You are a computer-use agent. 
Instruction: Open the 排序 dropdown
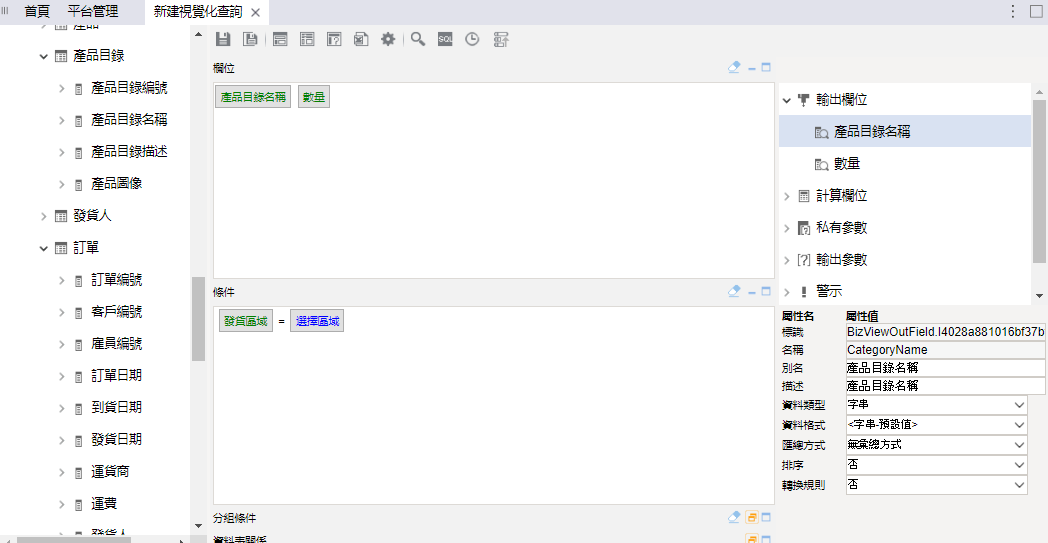coord(935,465)
